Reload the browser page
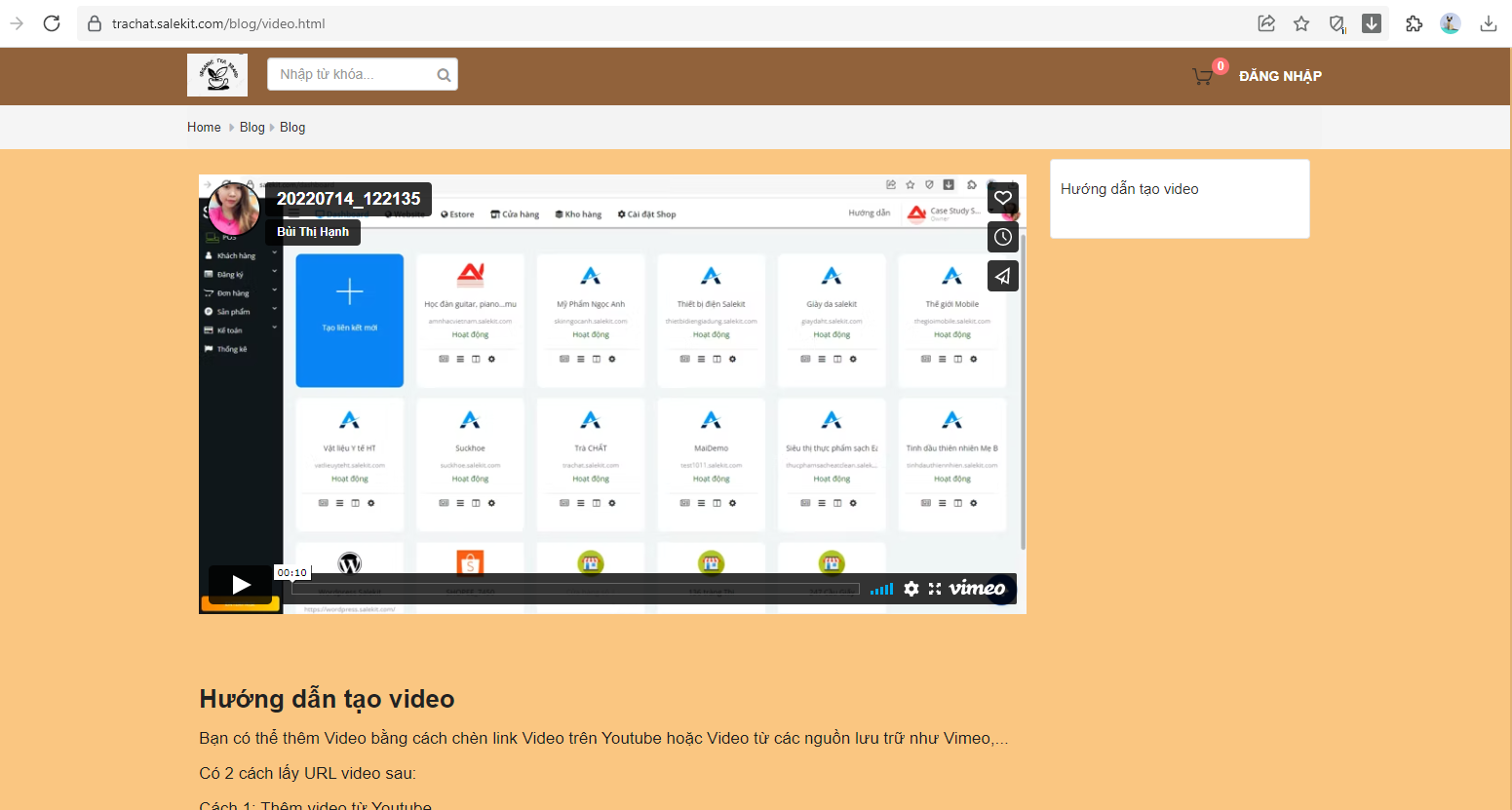This screenshot has height=810, width=1512. 52,23
